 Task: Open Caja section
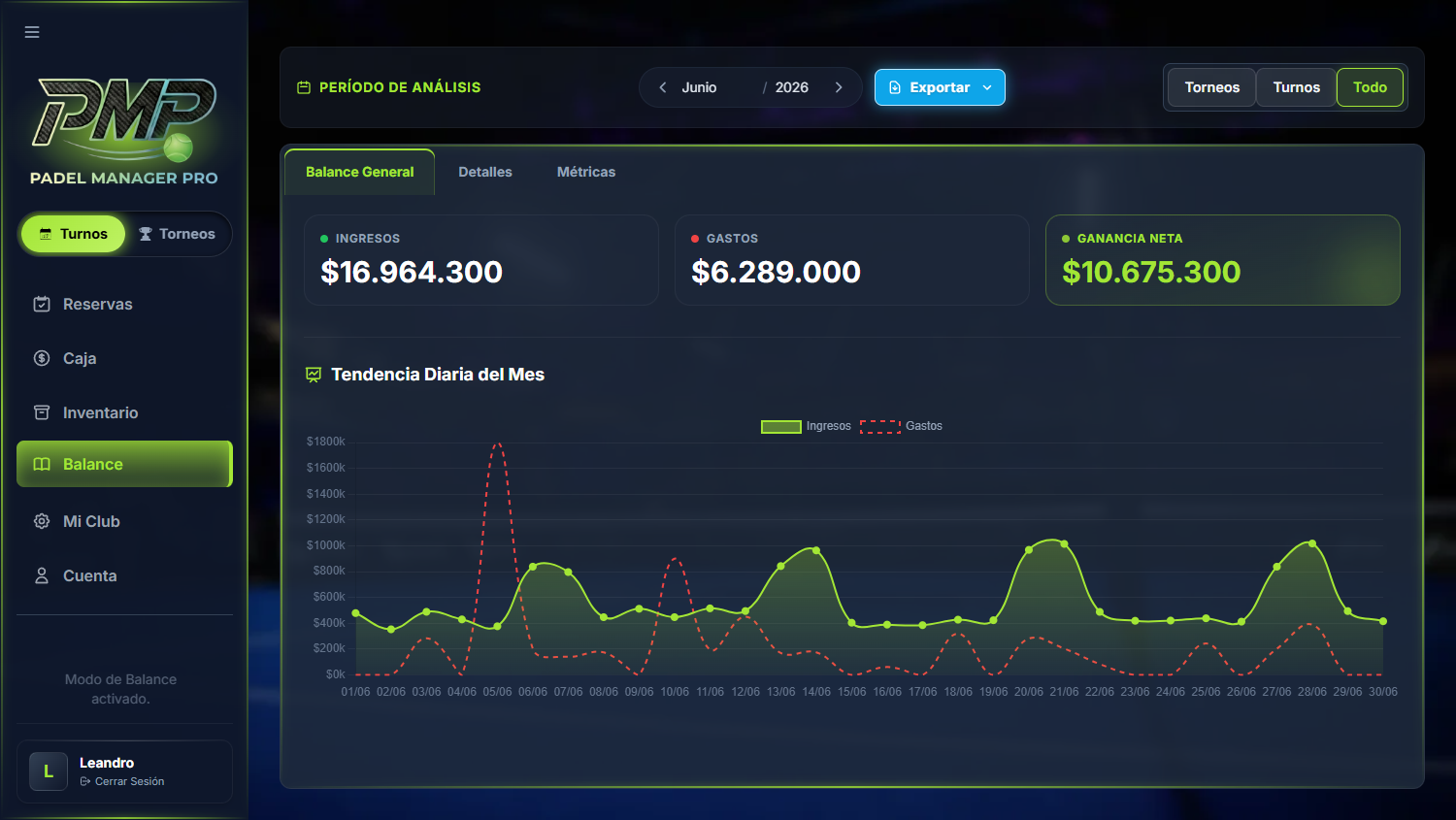coord(124,358)
